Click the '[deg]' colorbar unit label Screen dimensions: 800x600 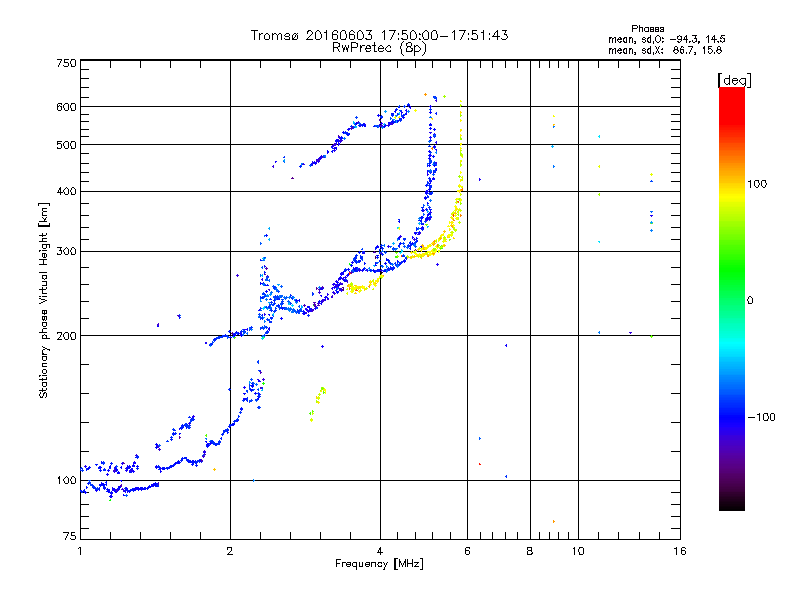pos(734,80)
